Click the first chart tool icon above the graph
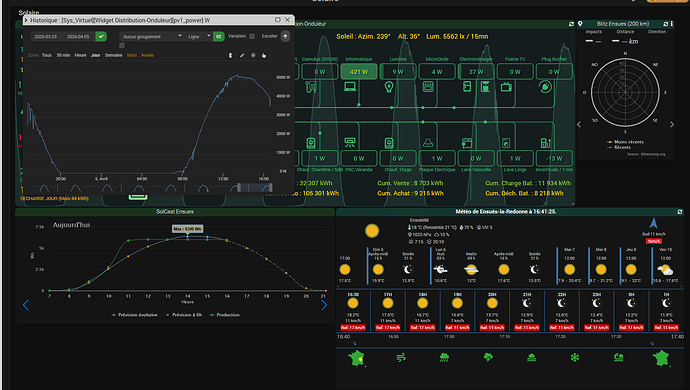This screenshot has width=690, height=390. click(230, 55)
